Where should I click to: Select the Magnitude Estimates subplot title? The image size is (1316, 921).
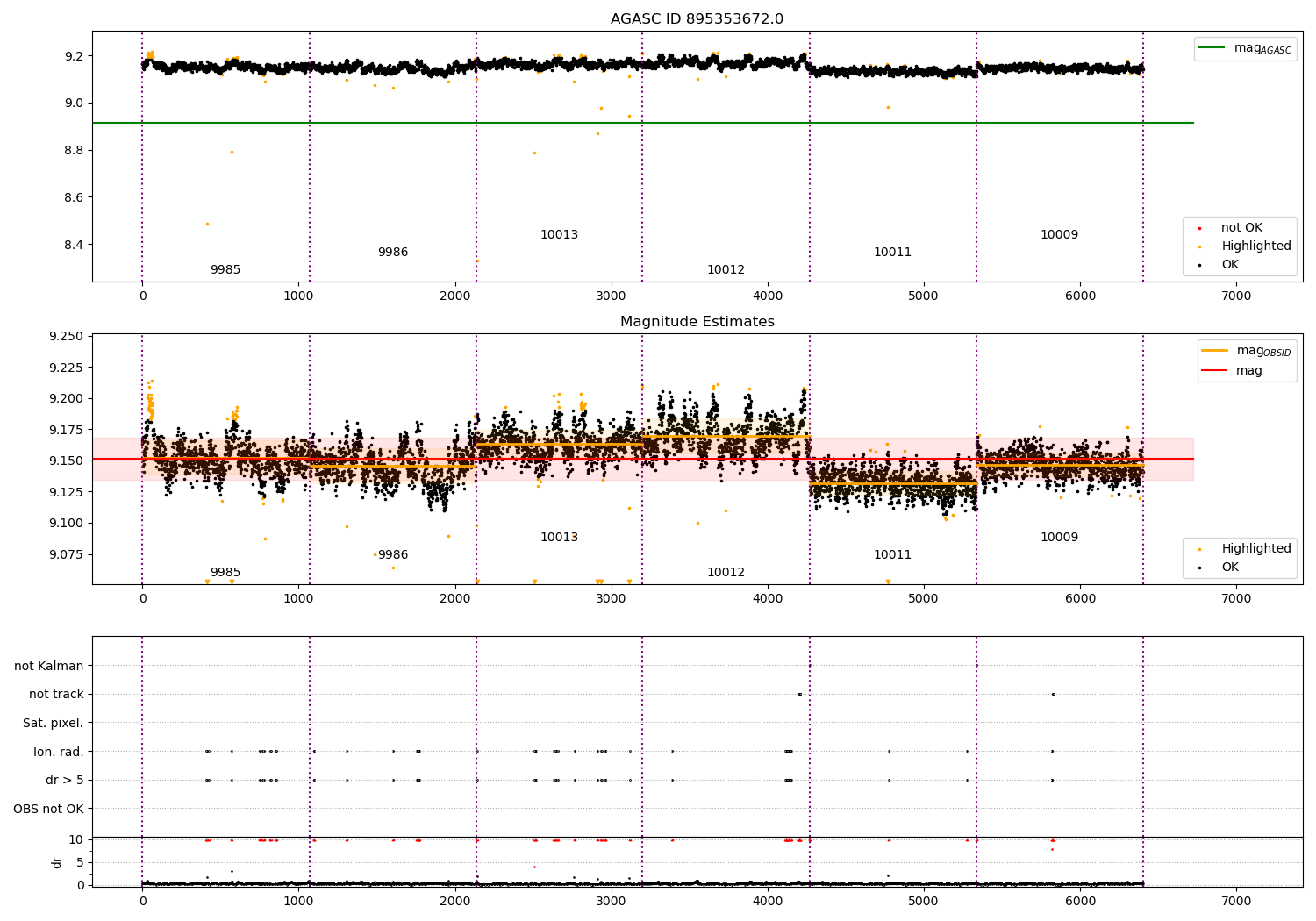tap(697, 322)
